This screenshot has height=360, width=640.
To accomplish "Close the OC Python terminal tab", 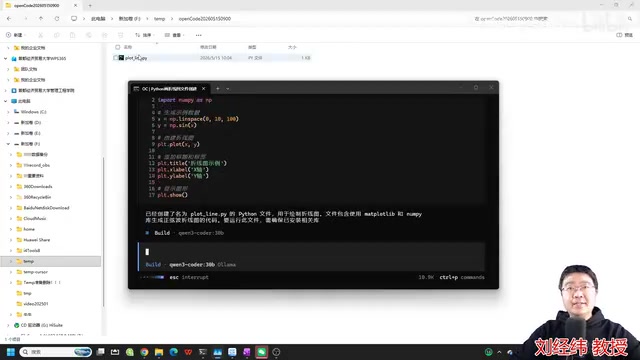I will [x=203, y=88].
